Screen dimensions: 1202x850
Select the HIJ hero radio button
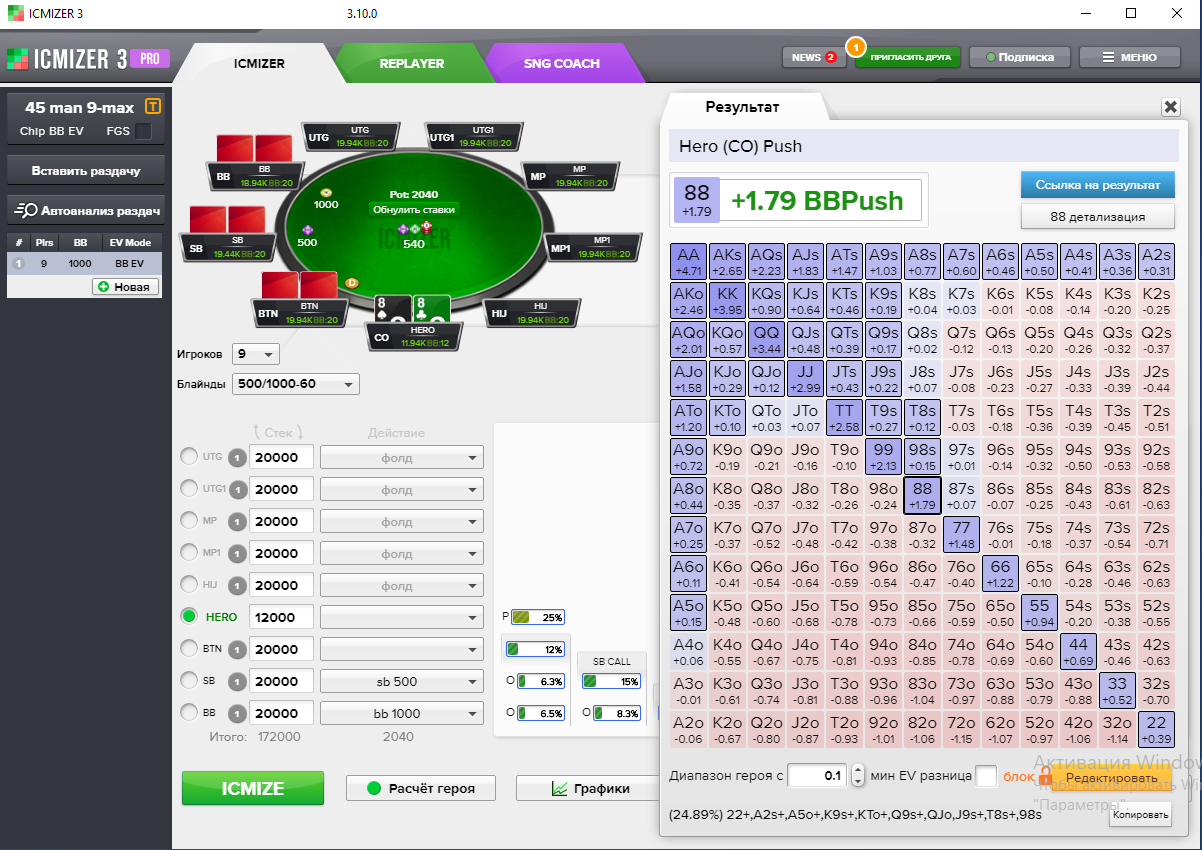tap(188, 584)
